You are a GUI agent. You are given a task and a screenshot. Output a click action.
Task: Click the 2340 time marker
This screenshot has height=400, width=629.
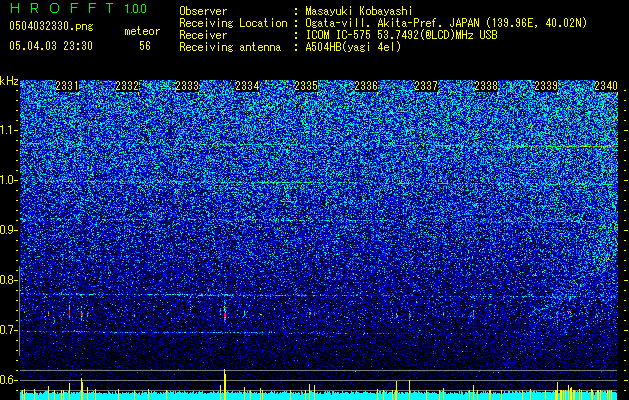tap(606, 86)
